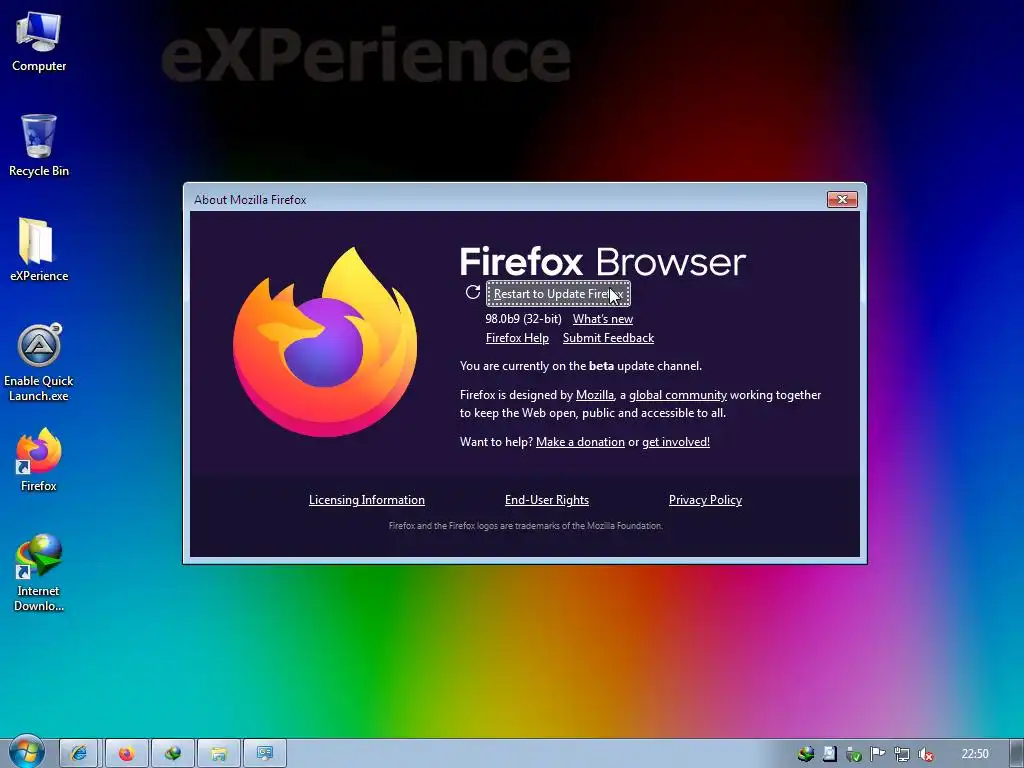This screenshot has height=768, width=1024.
Task: Close the About Mozilla Firefox dialog
Action: pyautogui.click(x=842, y=199)
